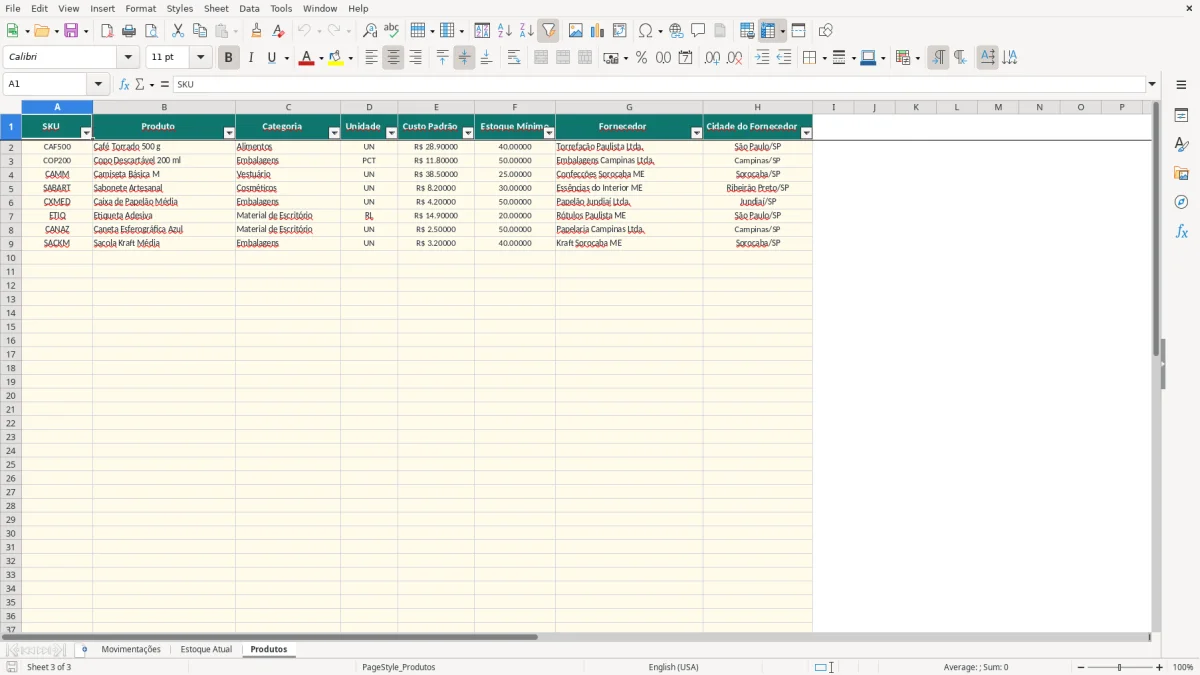
Task: Click the zoom out minus button
Action: click(1081, 667)
